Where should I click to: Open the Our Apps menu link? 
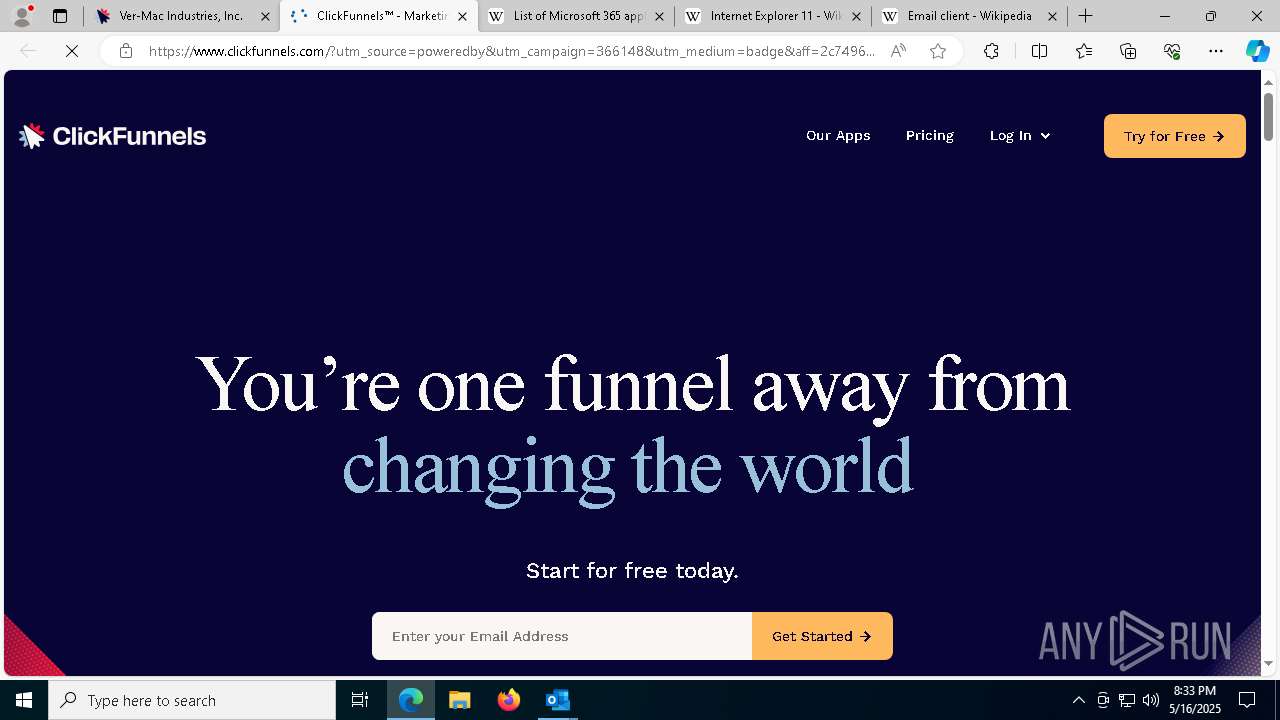(838, 135)
